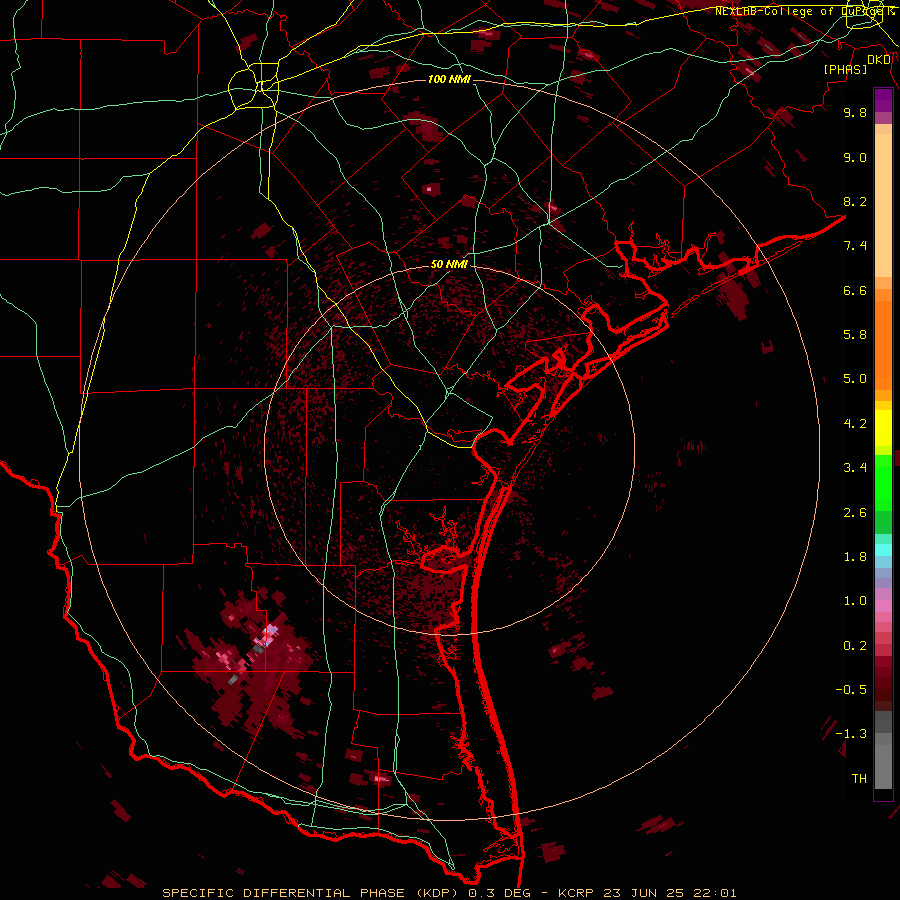Click the "[PHAS]" units label above the scale
This screenshot has width=900, height=900.
tap(845, 69)
